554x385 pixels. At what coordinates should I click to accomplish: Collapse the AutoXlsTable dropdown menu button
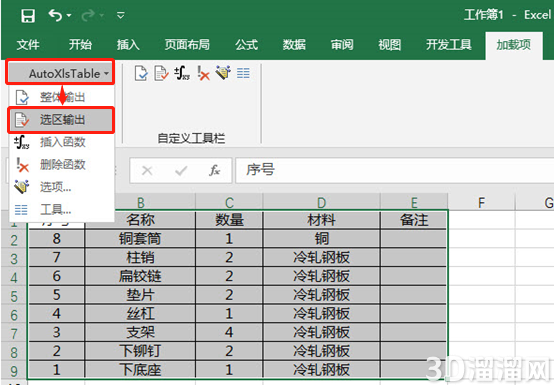click(60, 73)
